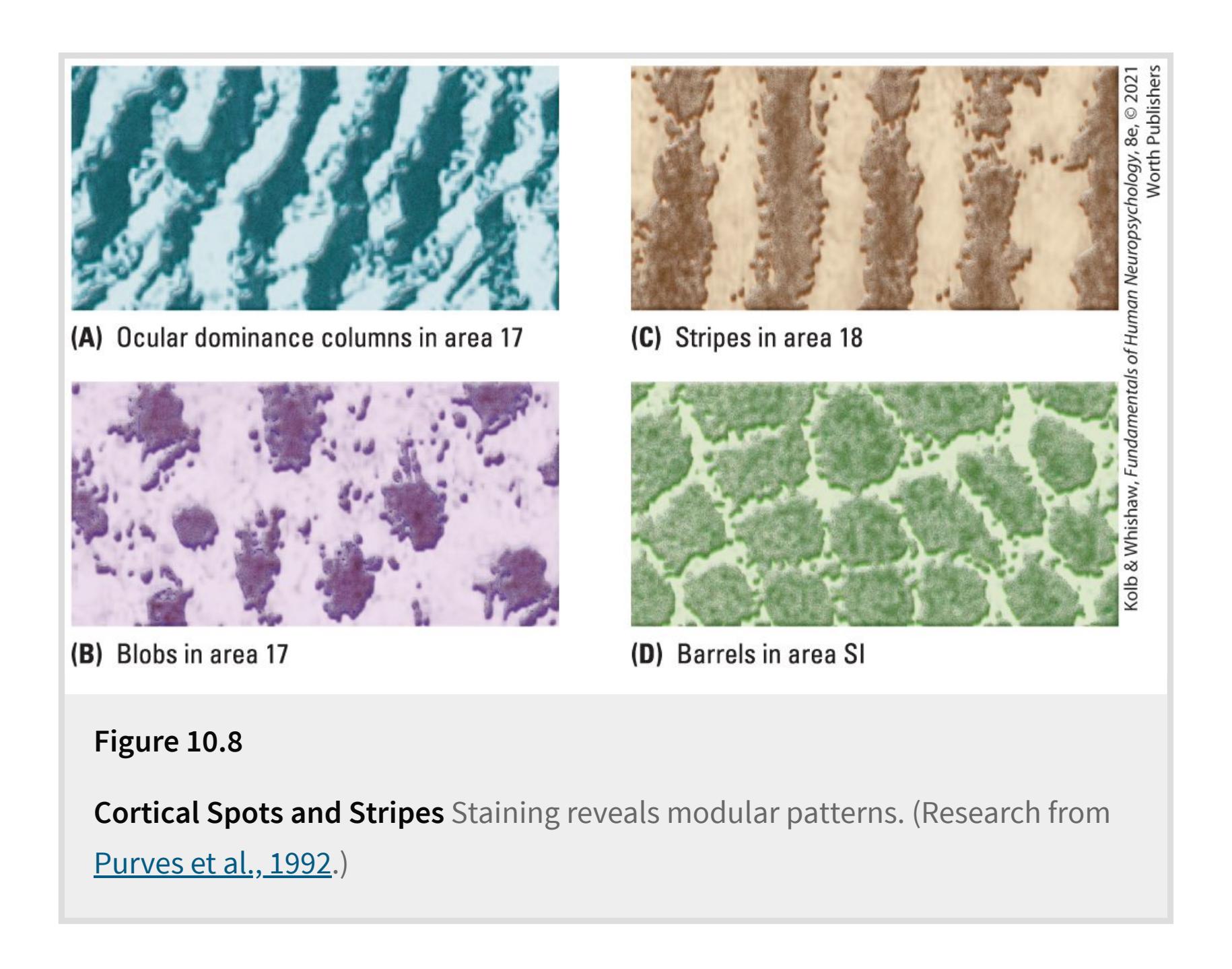Click the purple blobs in area 17 image
Image resolution: width=1232 pixels, height=969 pixels.
(315, 504)
